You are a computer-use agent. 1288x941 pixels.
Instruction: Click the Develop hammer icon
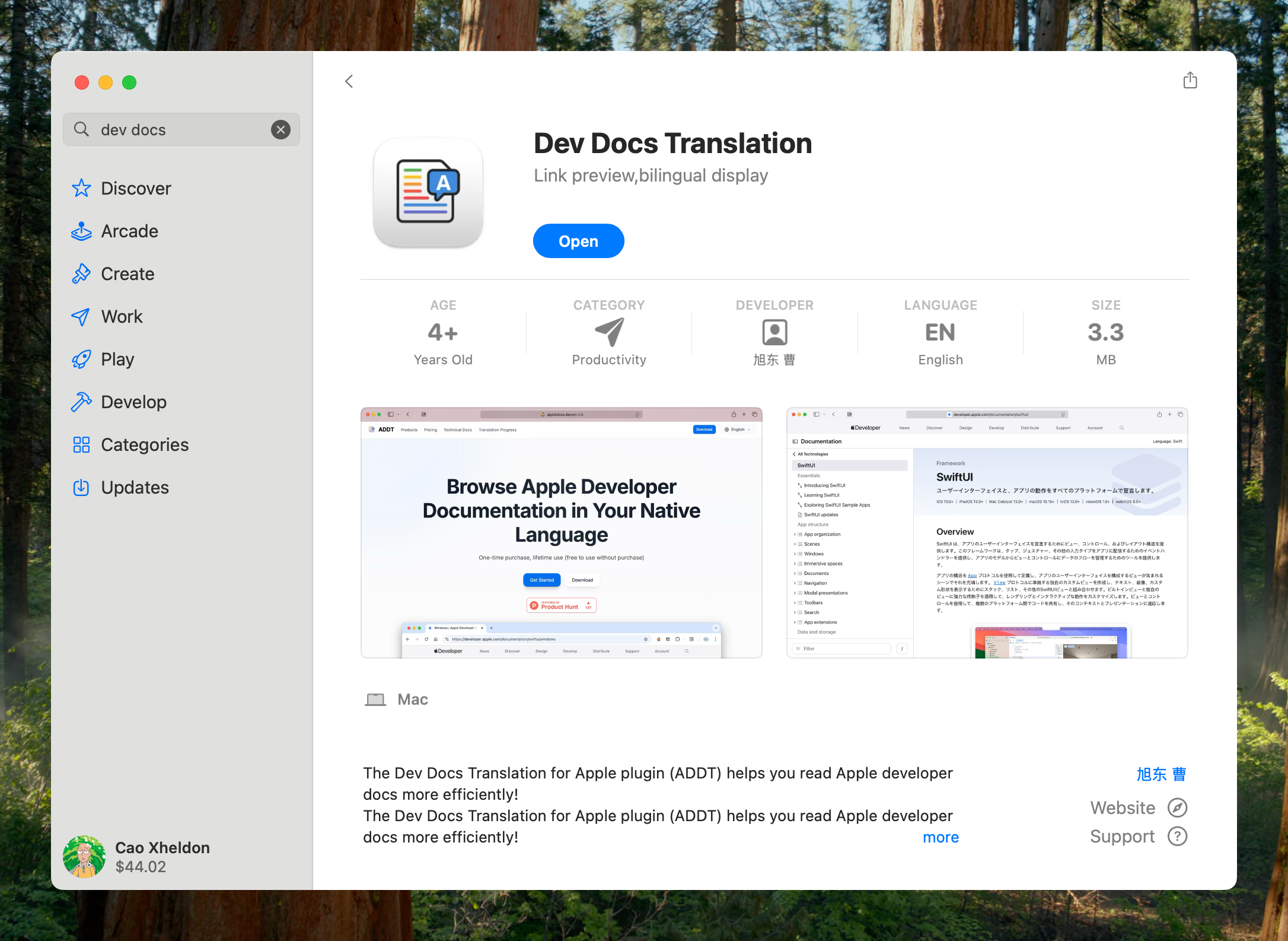point(81,402)
